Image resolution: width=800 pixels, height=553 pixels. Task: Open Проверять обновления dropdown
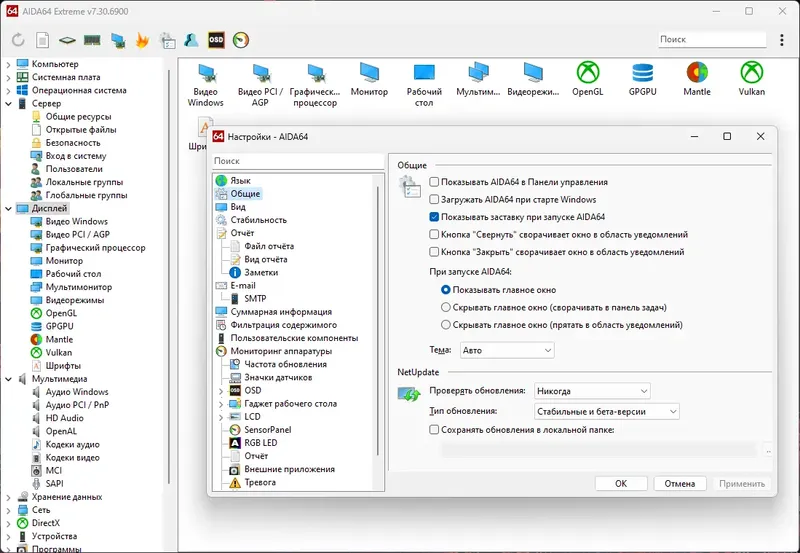592,391
